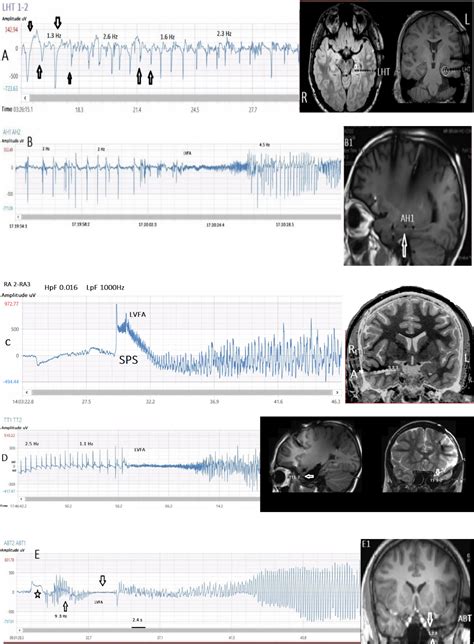Click the LVFA label in the RA 2-RA3 chart
This screenshot has width=474, height=644.
[138, 314]
